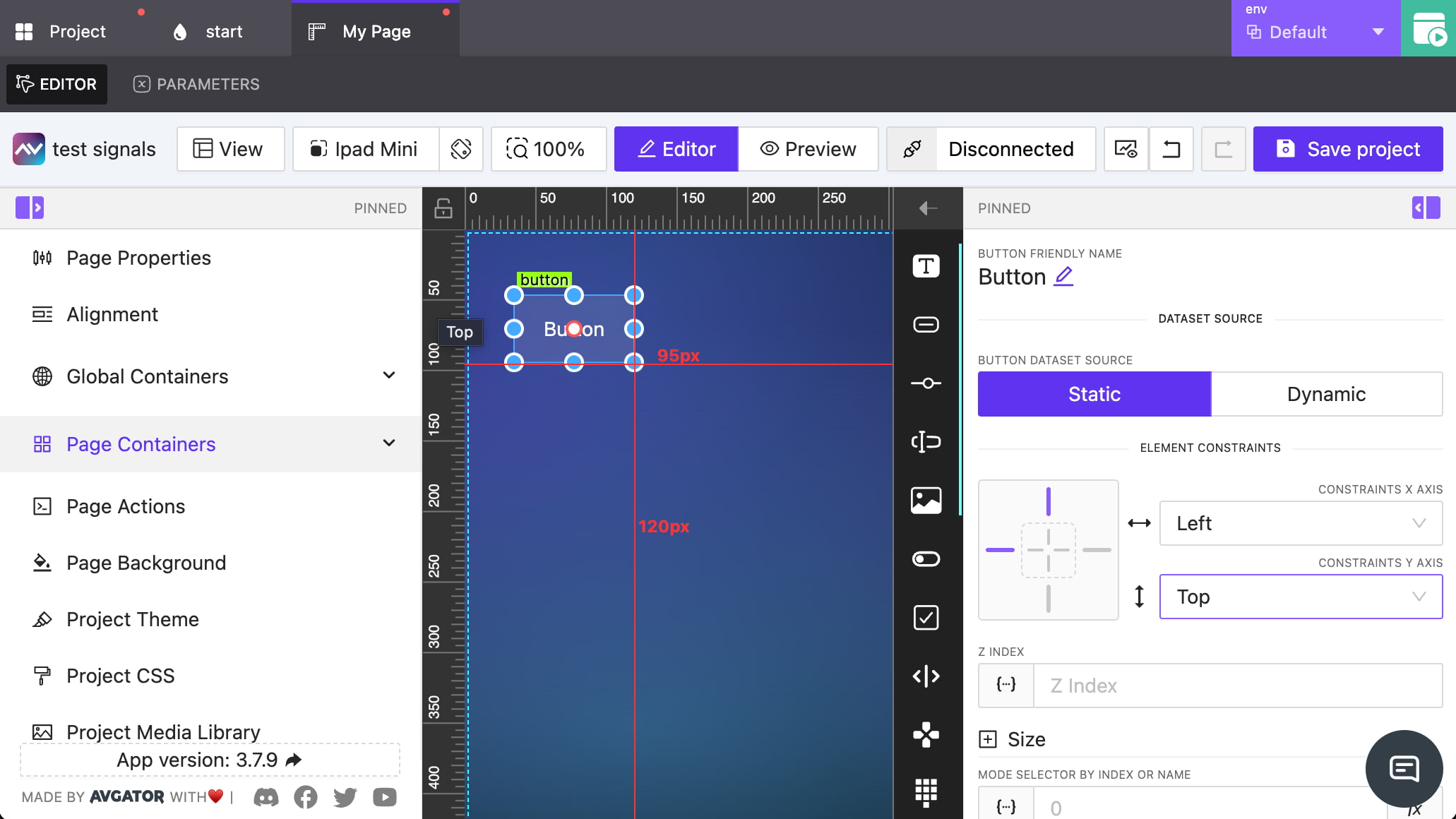Click the canvas lock icon

(443, 208)
